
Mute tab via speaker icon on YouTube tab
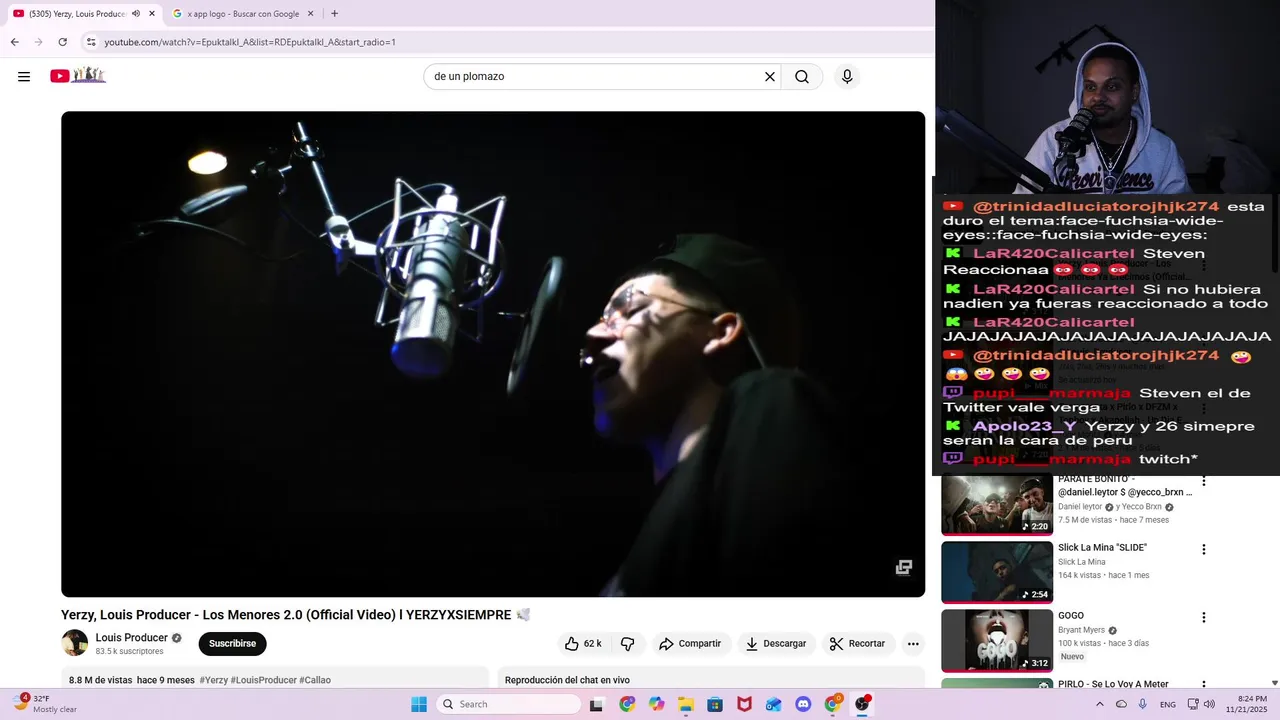click(136, 14)
